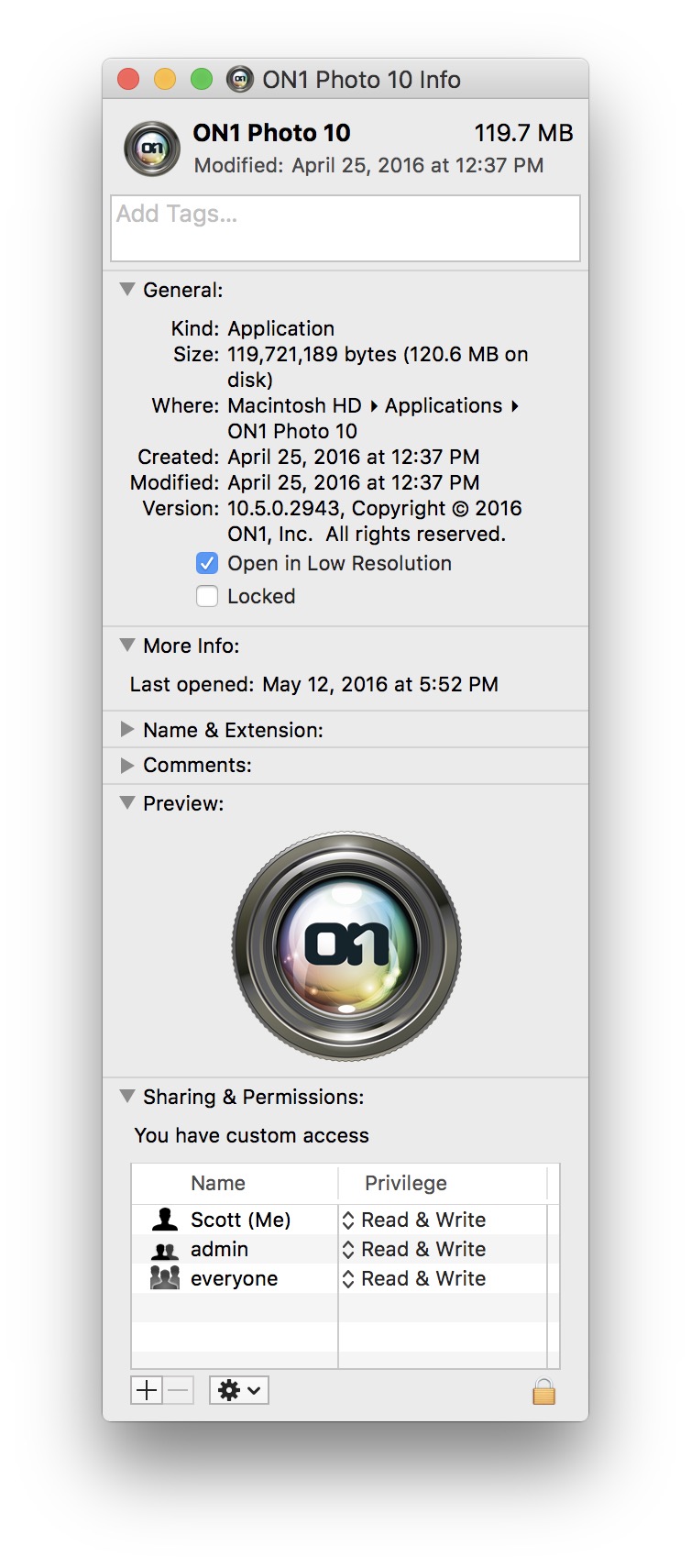Screen dimensions: 691x1568
Task: Remove user with the minus button
Action: [179, 1390]
